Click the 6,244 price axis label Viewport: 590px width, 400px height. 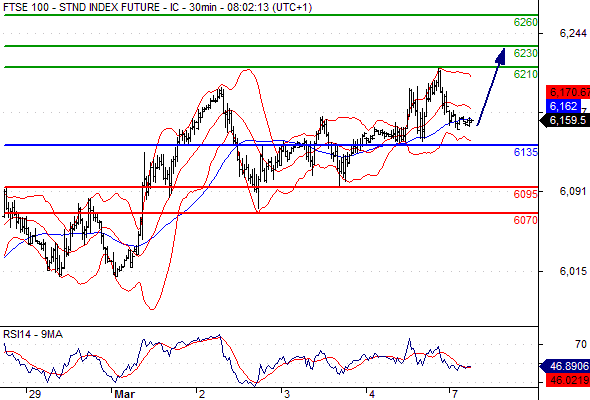point(573,33)
